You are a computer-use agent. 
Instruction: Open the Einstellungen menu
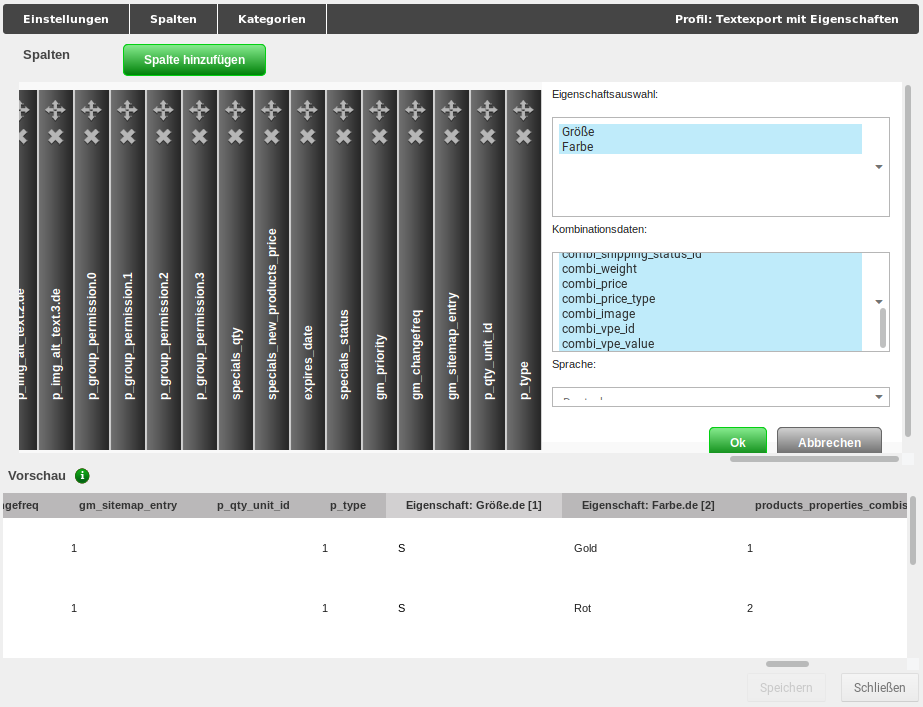coord(63,18)
